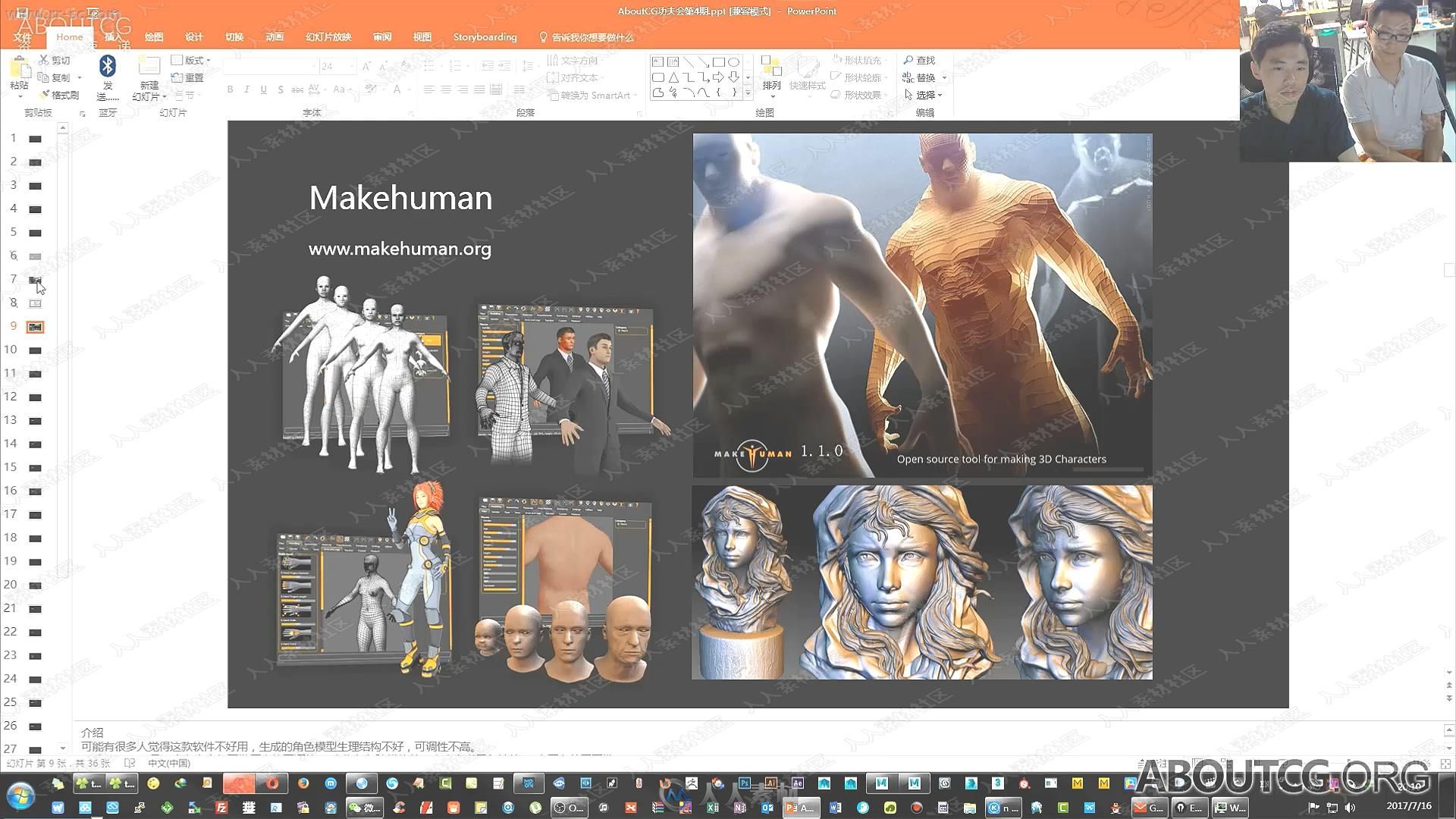
Task: Open the Replace (替换) dropdown arrow
Action: click(x=944, y=77)
